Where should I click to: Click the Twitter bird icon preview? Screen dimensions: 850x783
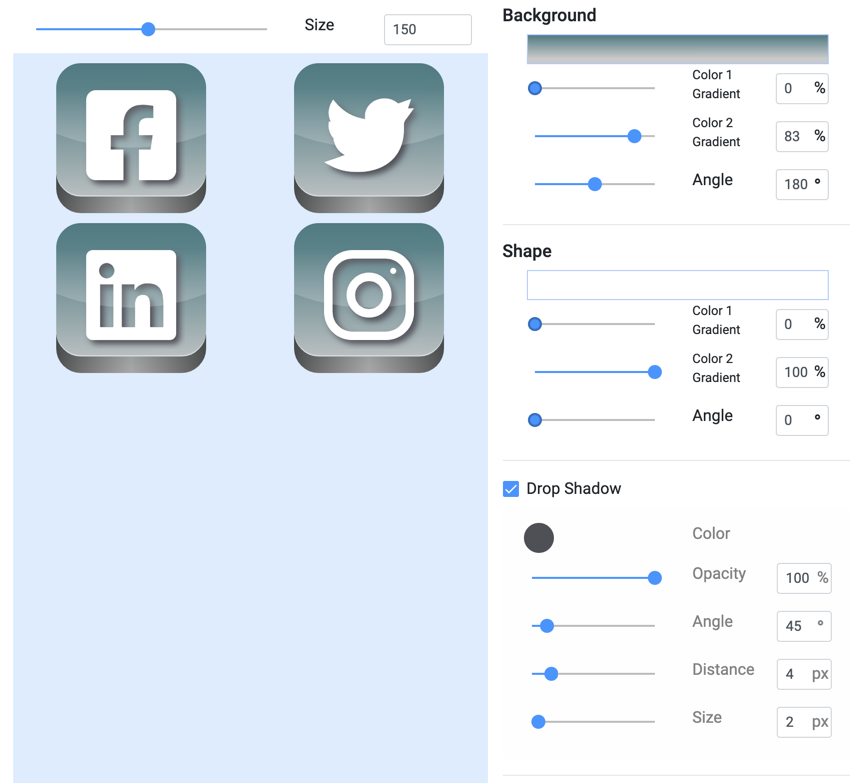click(369, 138)
